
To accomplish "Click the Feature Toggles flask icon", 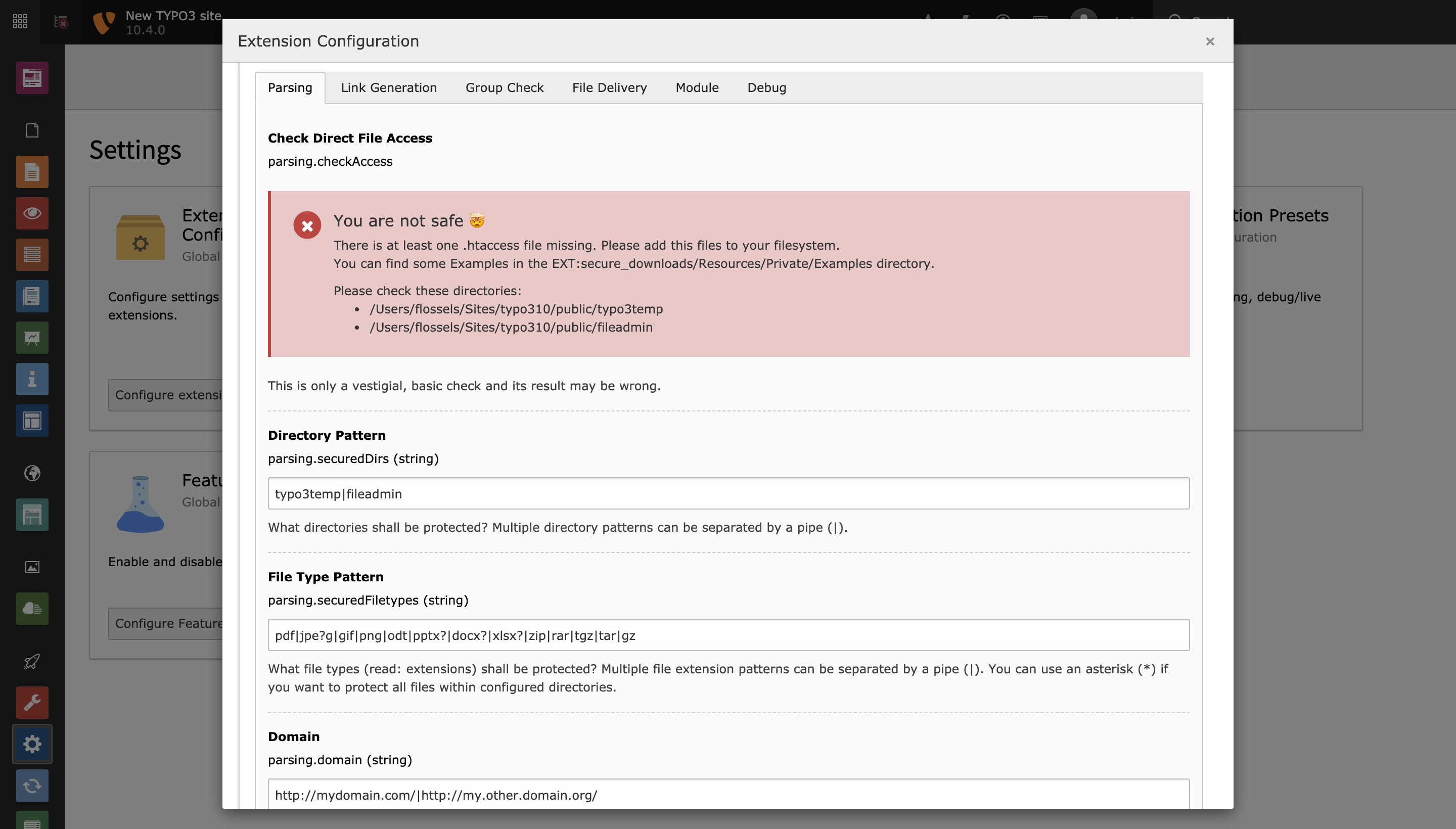I will click(x=140, y=504).
